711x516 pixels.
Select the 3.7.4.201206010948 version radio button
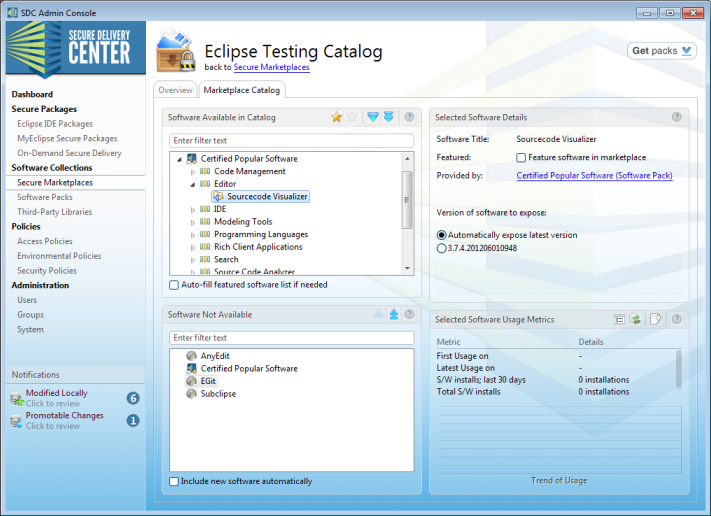442,249
